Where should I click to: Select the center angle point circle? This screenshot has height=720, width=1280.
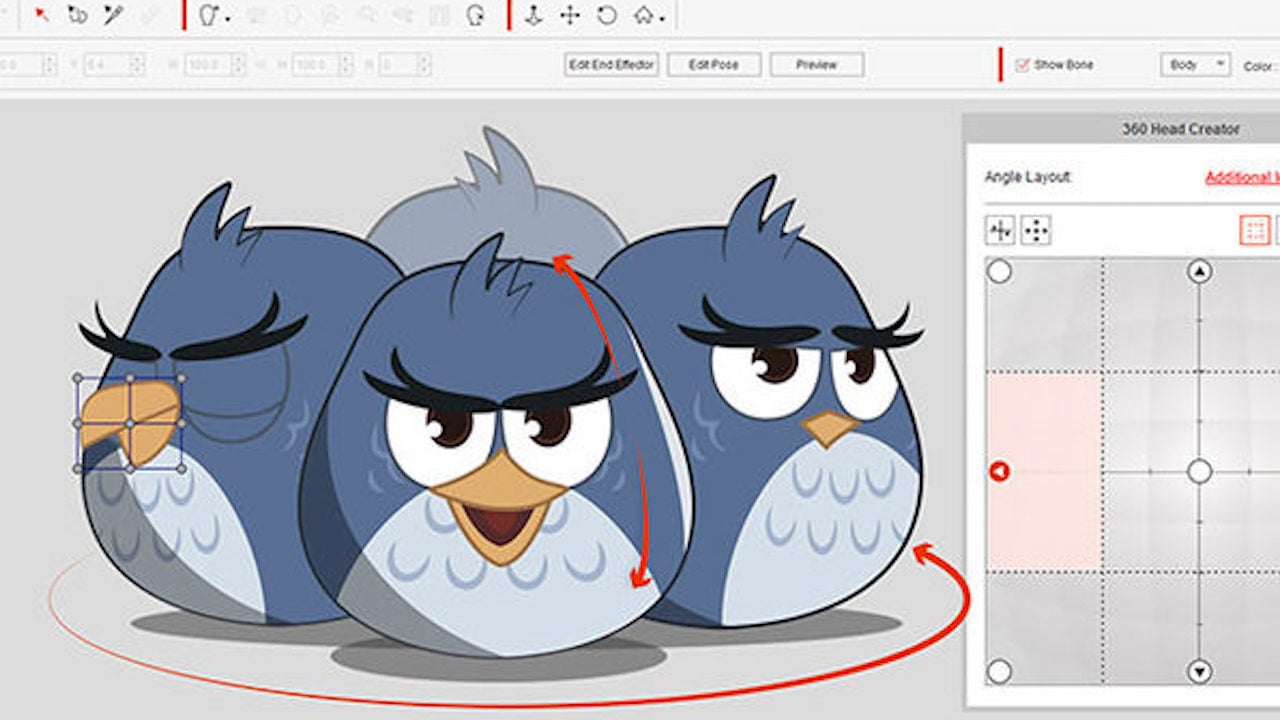tap(1199, 471)
